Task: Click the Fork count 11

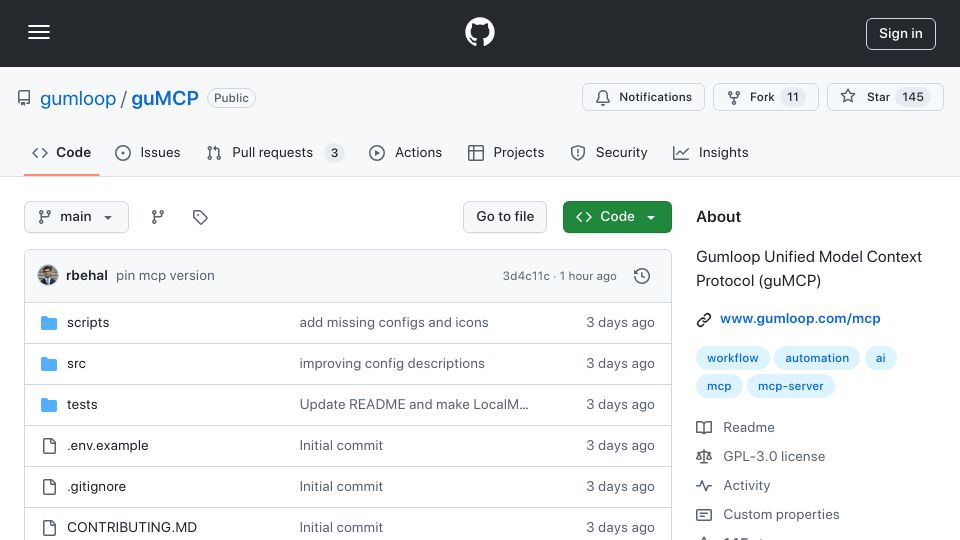Action: tap(793, 97)
